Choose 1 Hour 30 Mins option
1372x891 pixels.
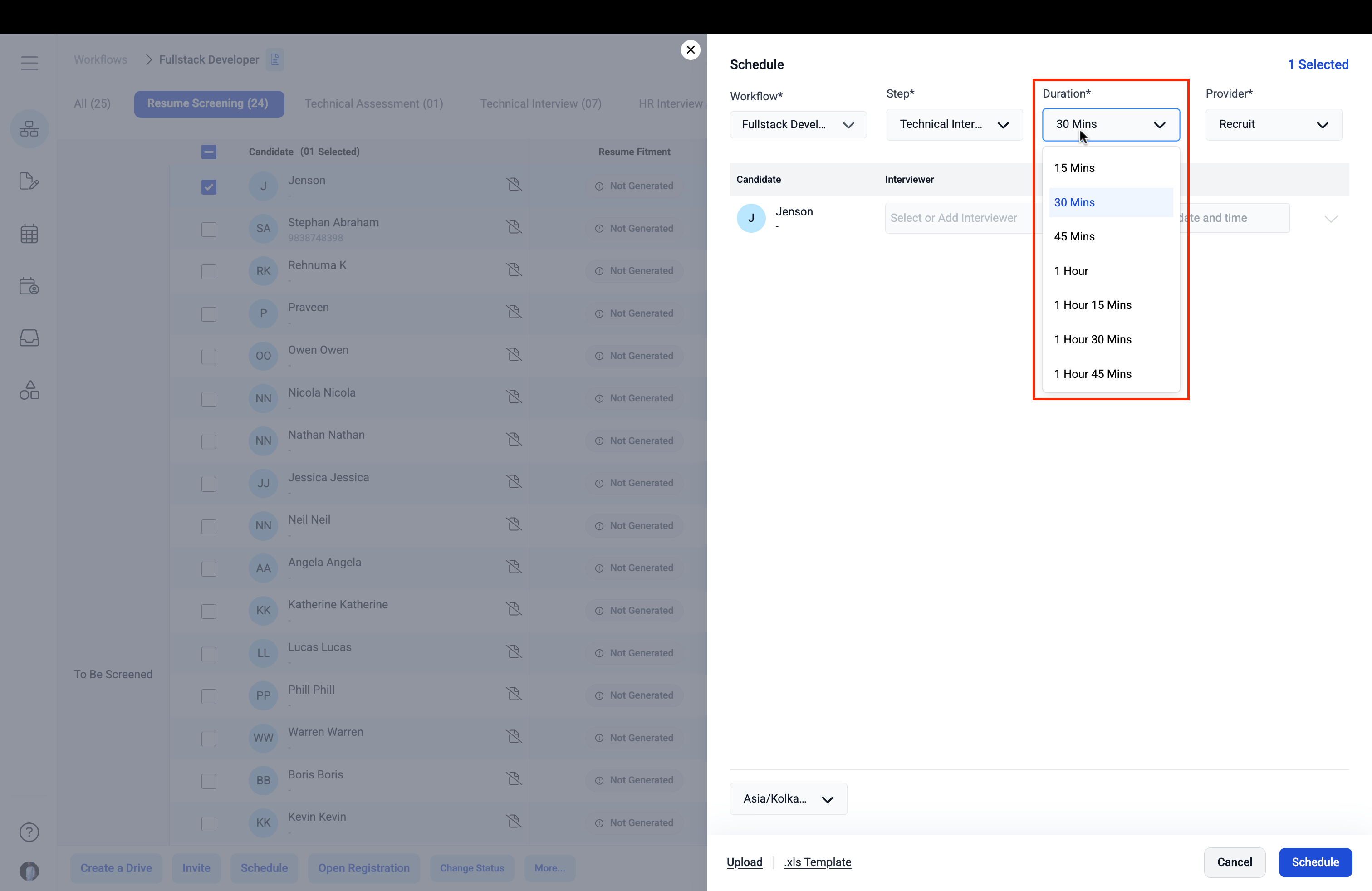(1093, 339)
